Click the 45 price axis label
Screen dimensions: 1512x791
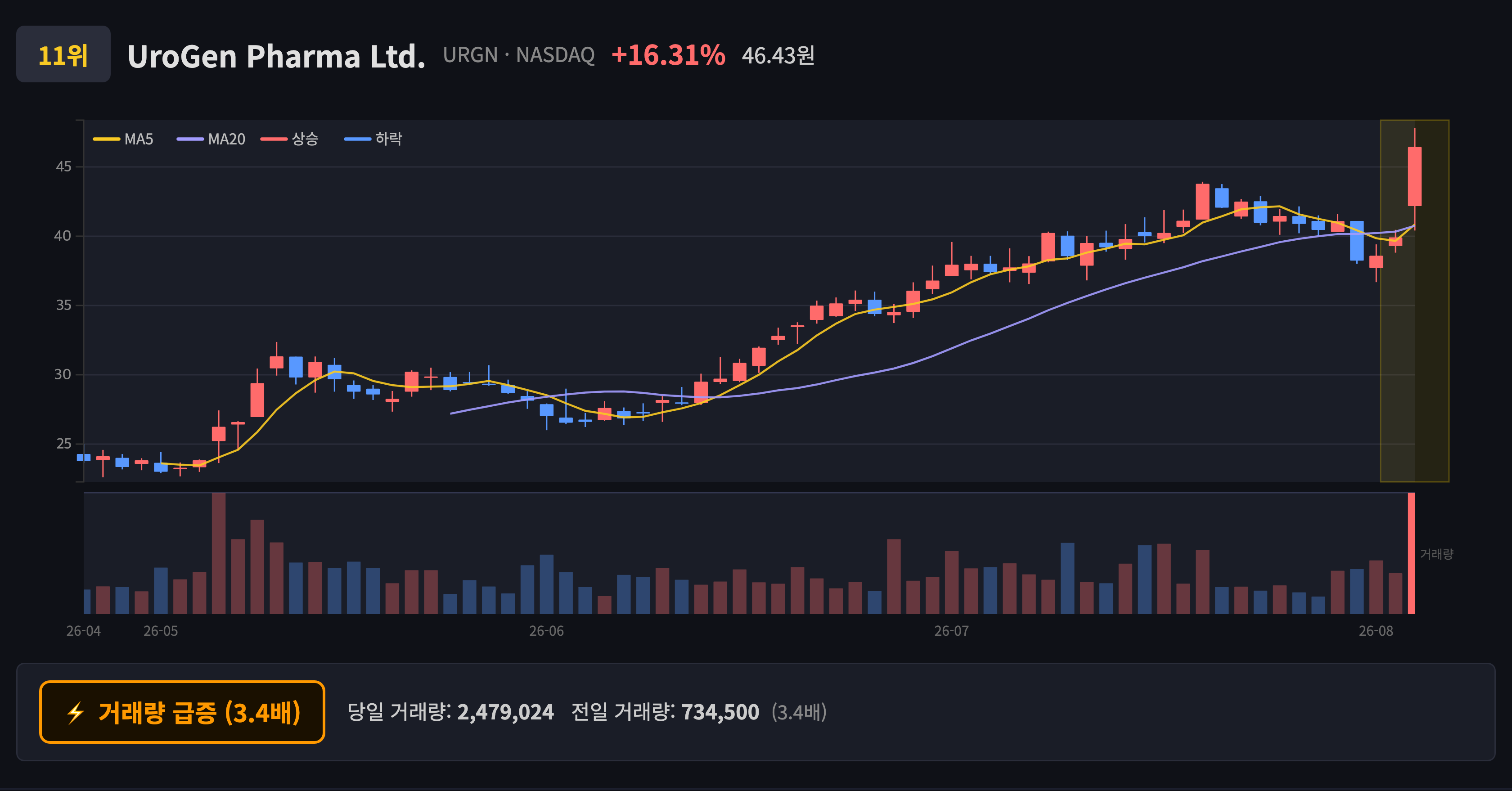click(x=63, y=166)
